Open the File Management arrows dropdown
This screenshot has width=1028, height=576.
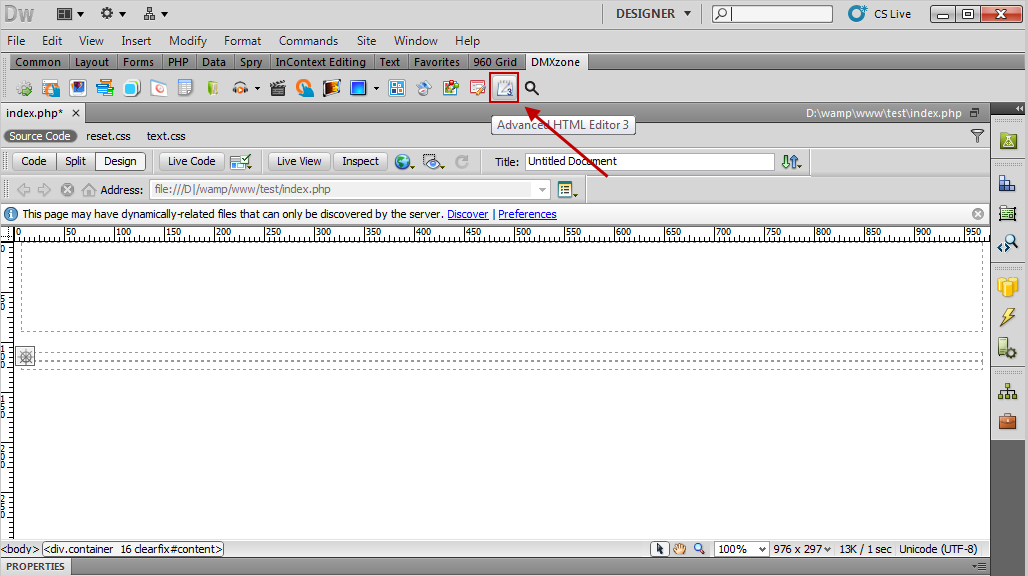(791, 162)
